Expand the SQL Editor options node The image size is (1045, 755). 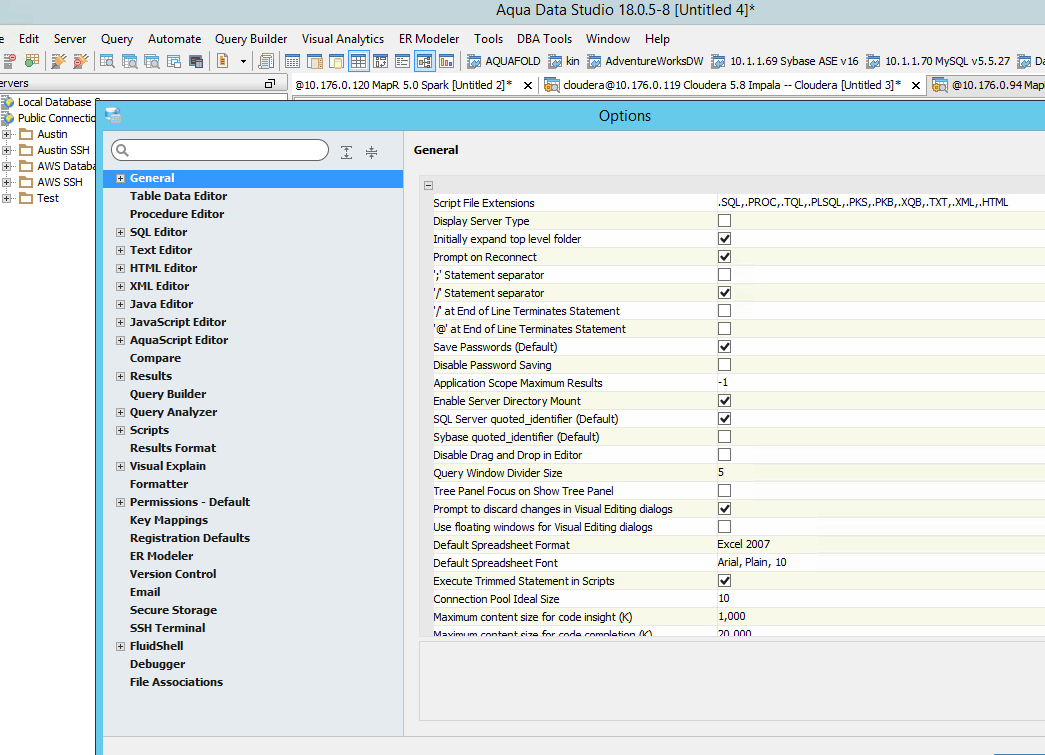pyautogui.click(x=121, y=232)
